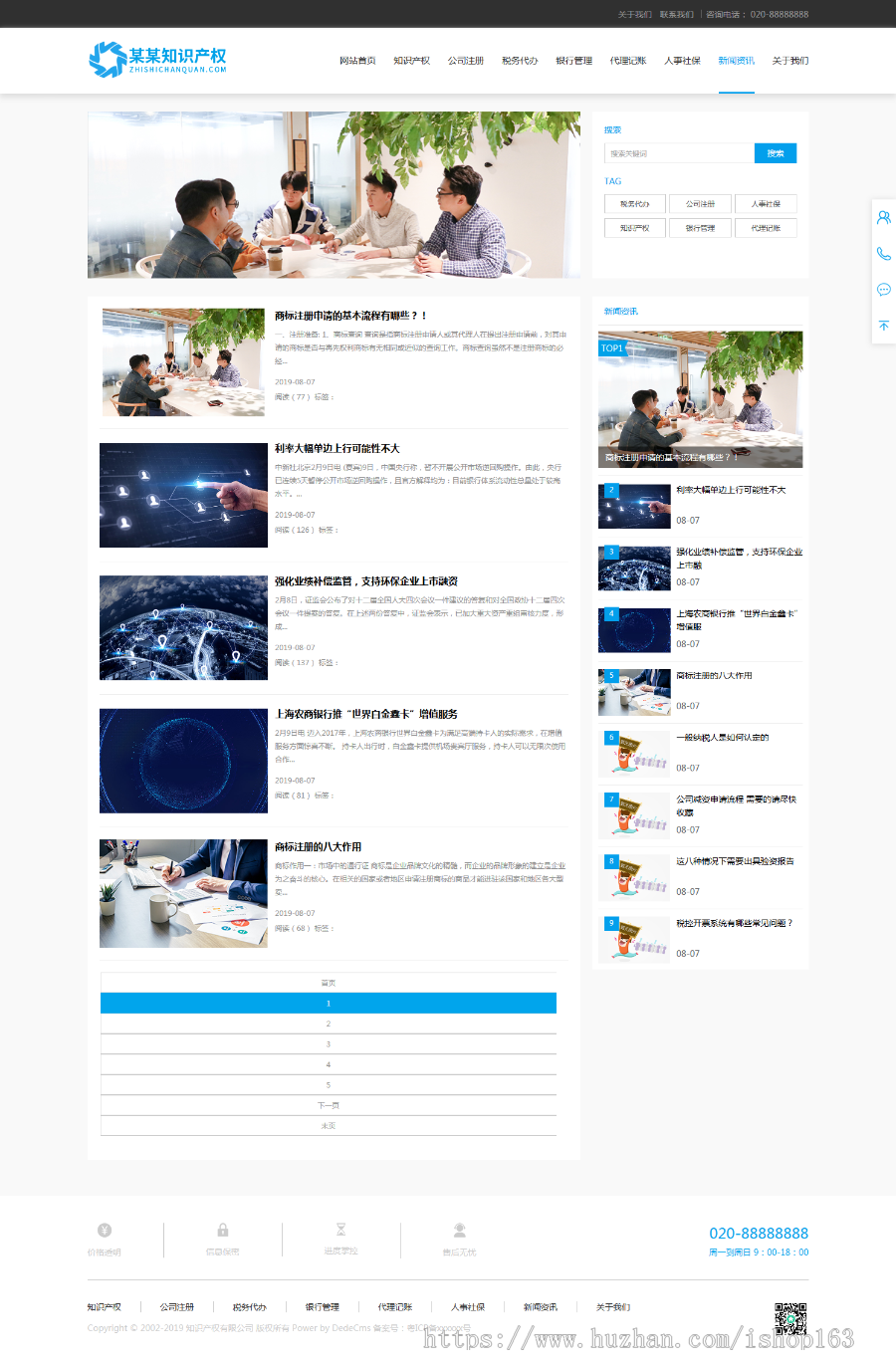This screenshot has width=896, height=1366.
Task: Open sidebar item 8 这几种情况下需要出具验资报告
Action: [735, 861]
